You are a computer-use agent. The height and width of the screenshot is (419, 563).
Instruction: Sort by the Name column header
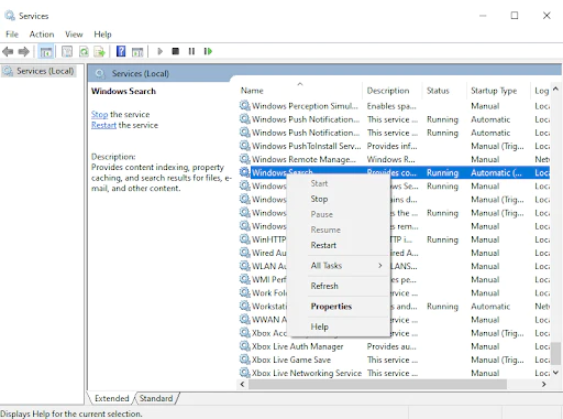[299, 90]
